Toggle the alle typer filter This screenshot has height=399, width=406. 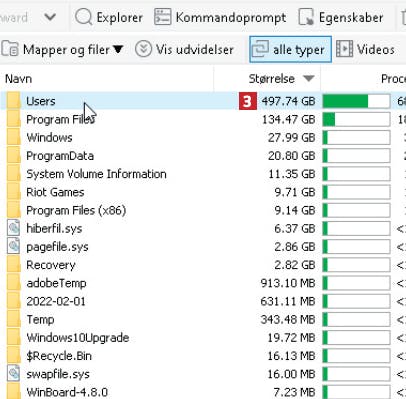290,49
